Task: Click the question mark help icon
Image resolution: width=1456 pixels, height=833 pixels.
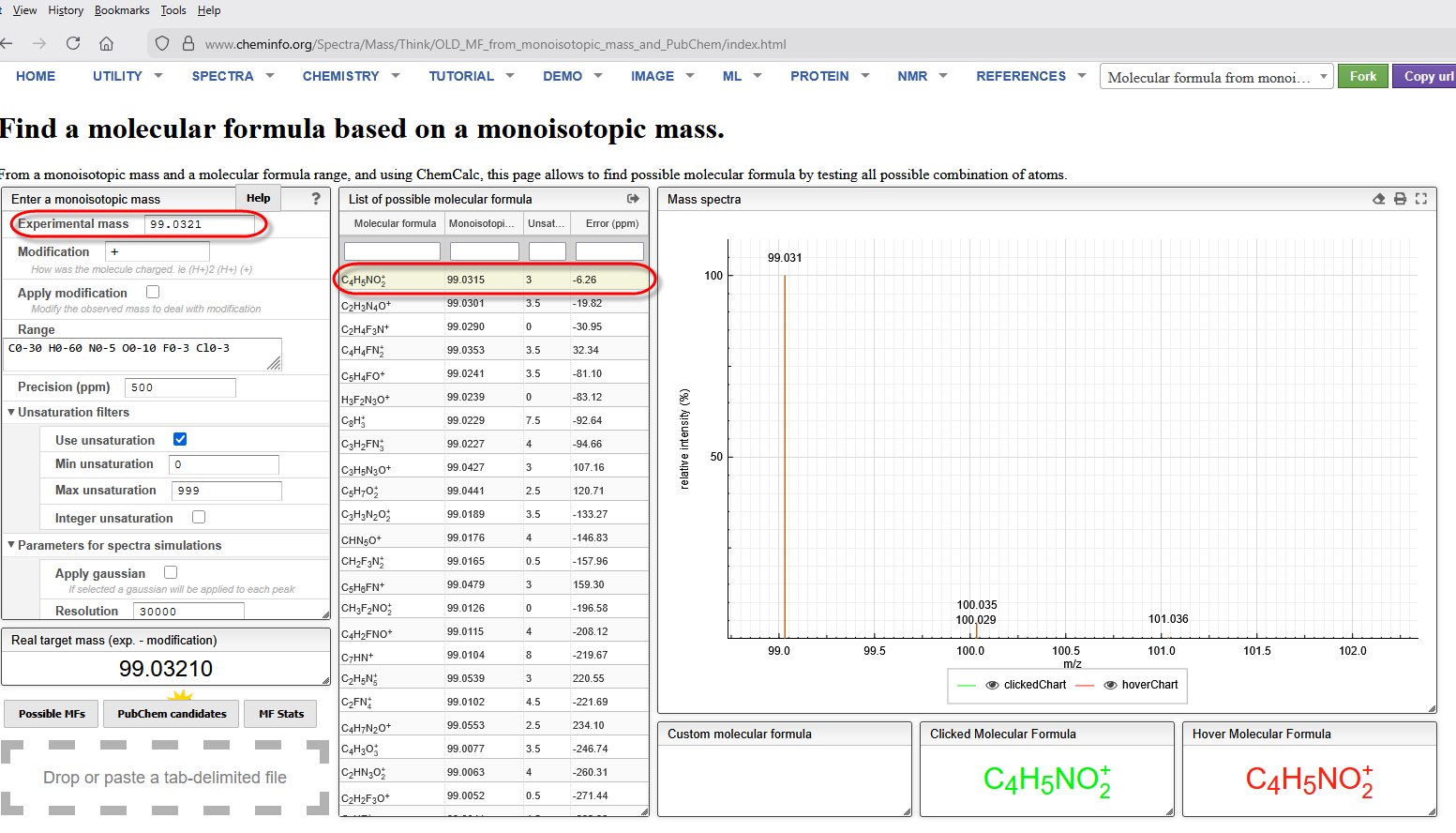Action: (x=316, y=199)
